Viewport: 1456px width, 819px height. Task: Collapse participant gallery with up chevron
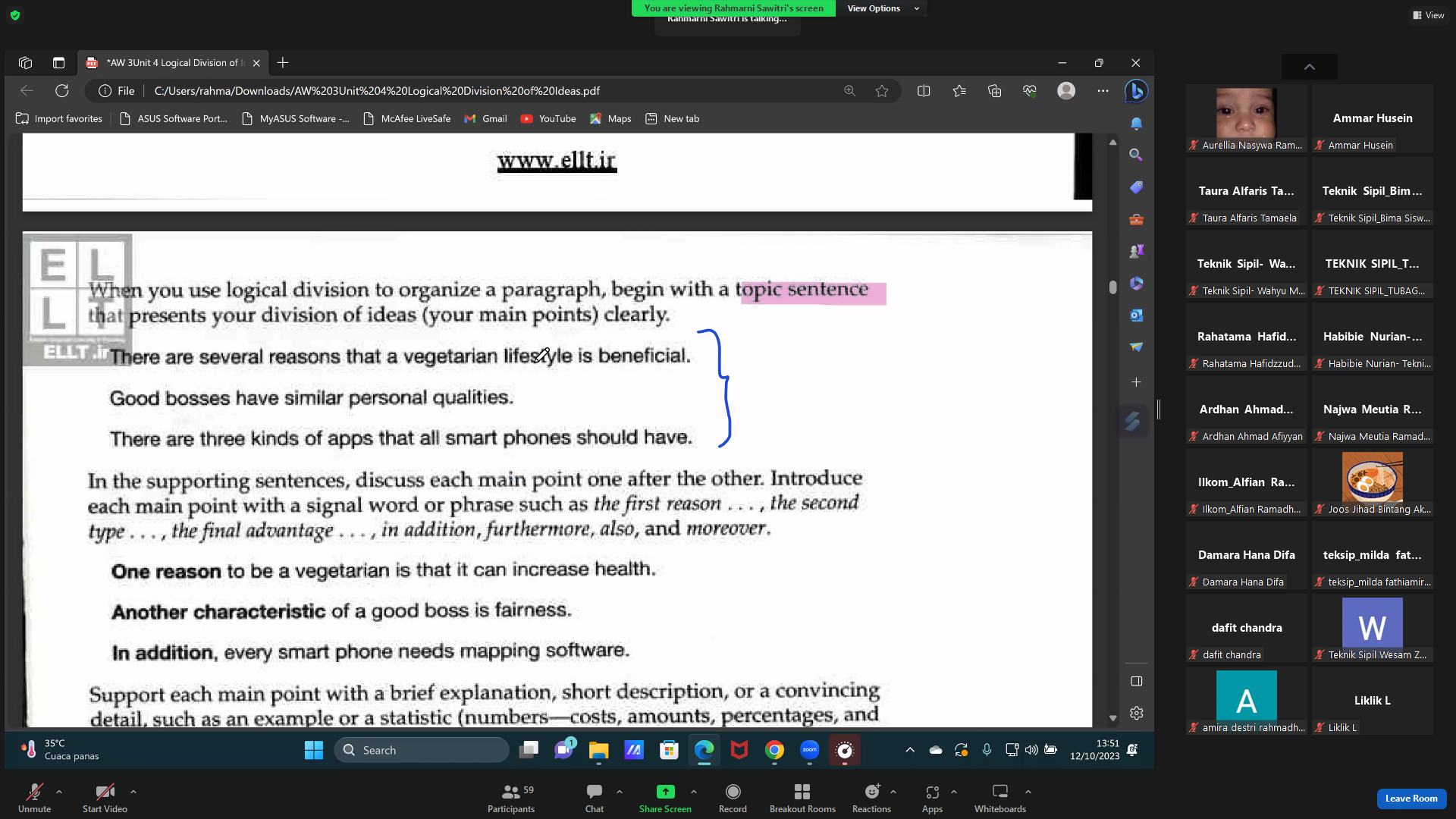[1310, 67]
